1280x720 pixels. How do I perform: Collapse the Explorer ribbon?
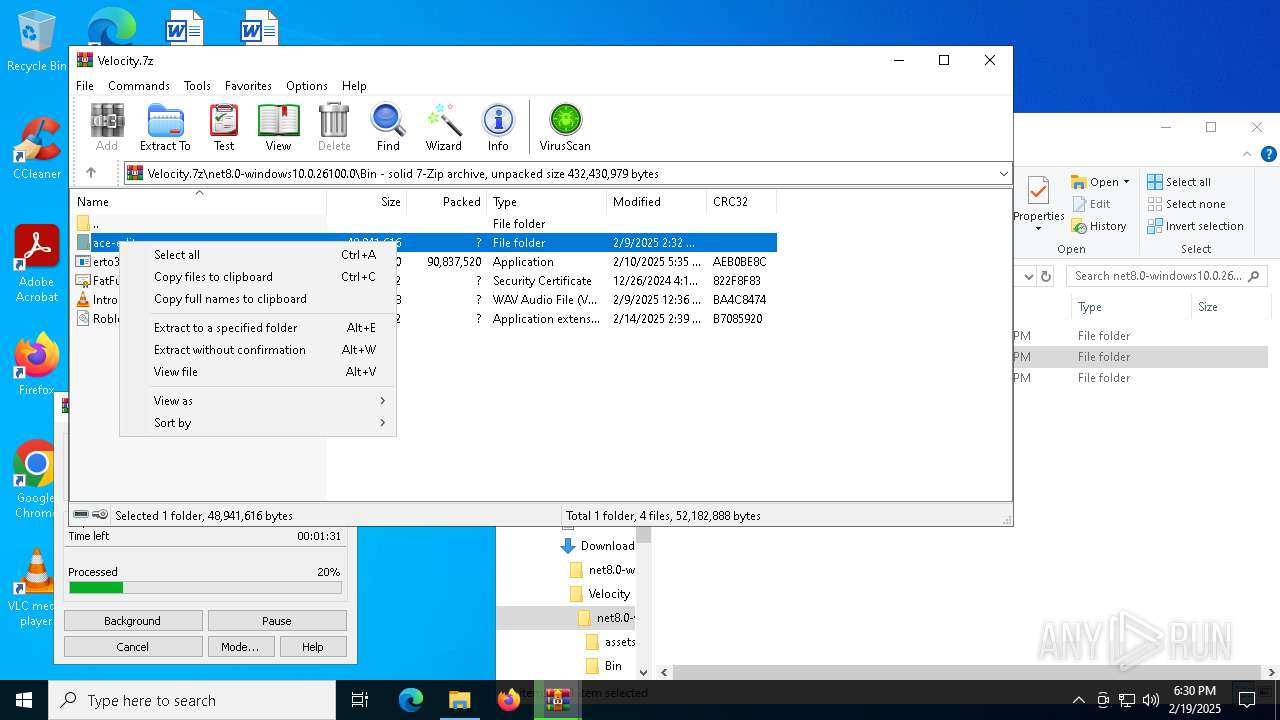[1247, 154]
